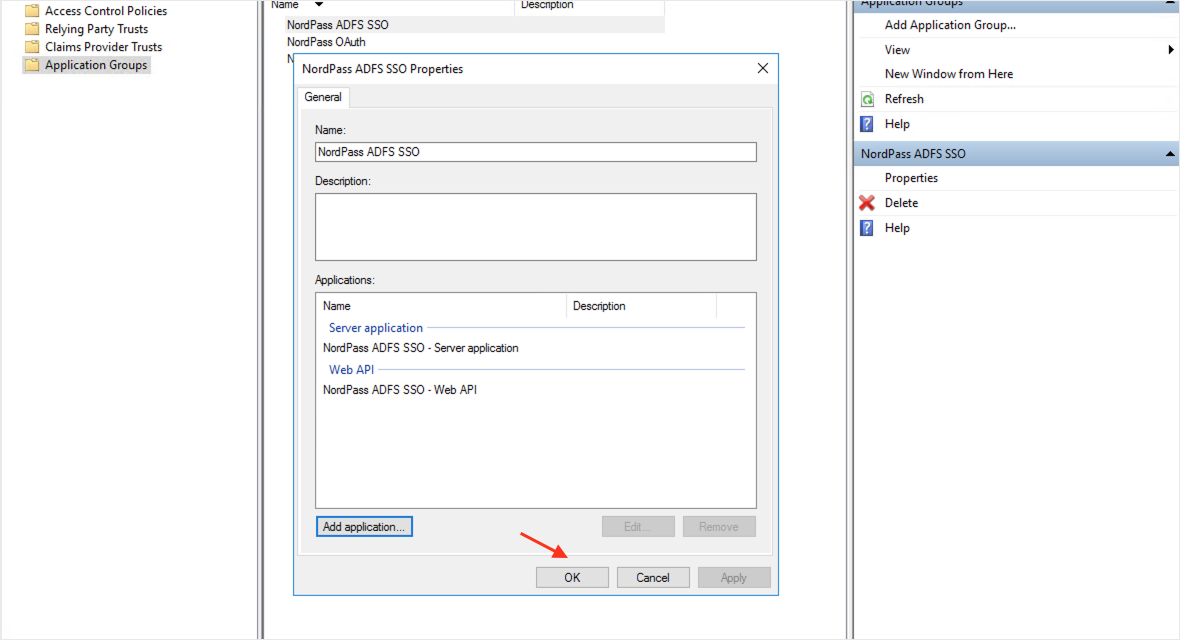1180x640 pixels.
Task: Click the Claims Provider Trusts folder icon
Action: pyautogui.click(x=32, y=47)
